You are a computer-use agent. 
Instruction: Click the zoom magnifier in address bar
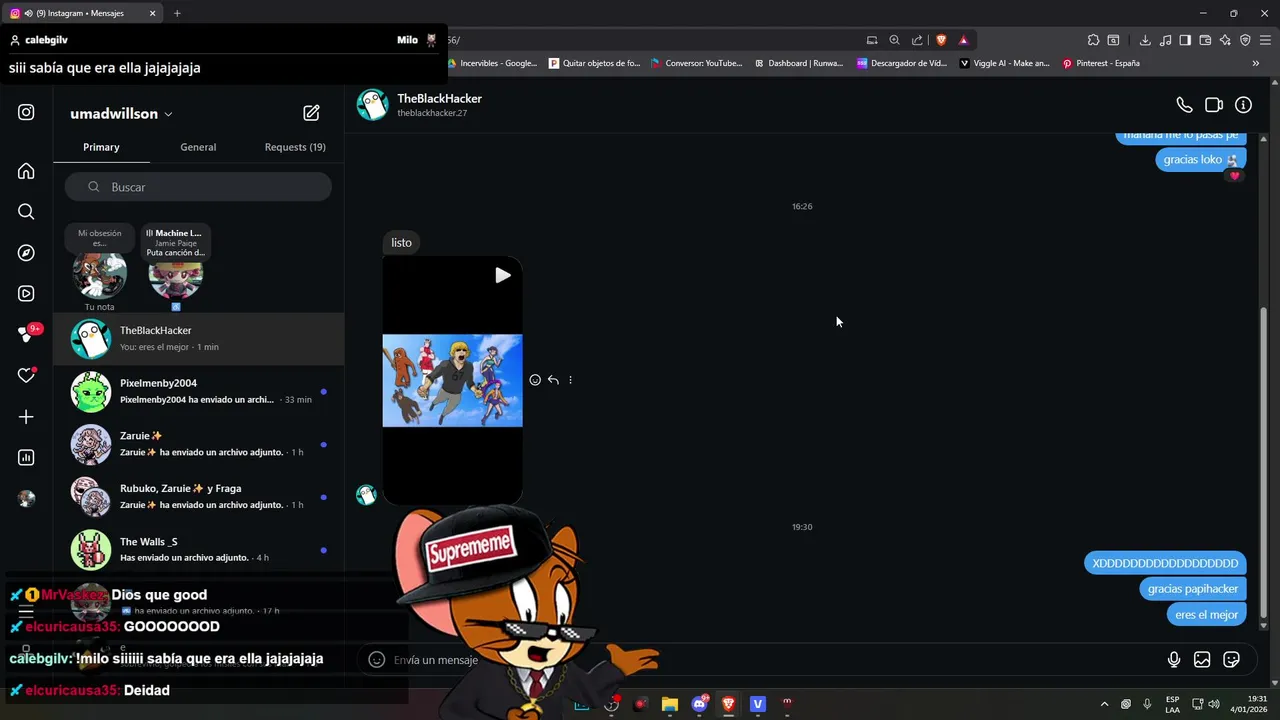(894, 40)
